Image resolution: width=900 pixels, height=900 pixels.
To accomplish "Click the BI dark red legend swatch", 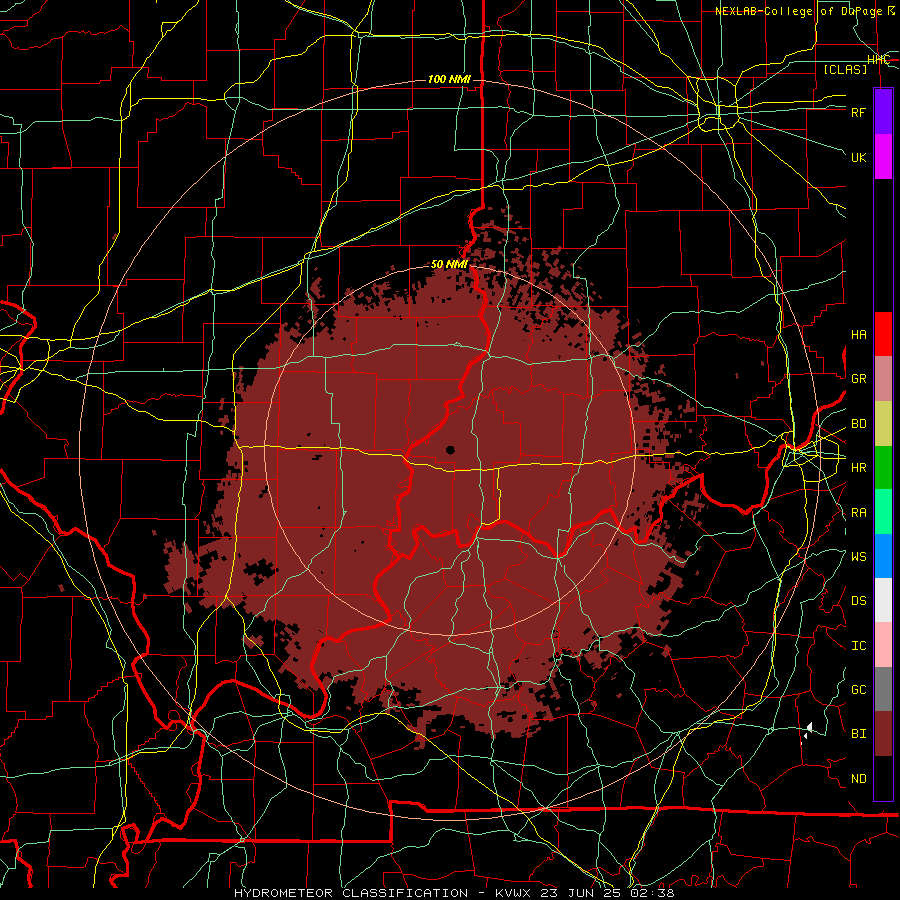I will click(883, 734).
